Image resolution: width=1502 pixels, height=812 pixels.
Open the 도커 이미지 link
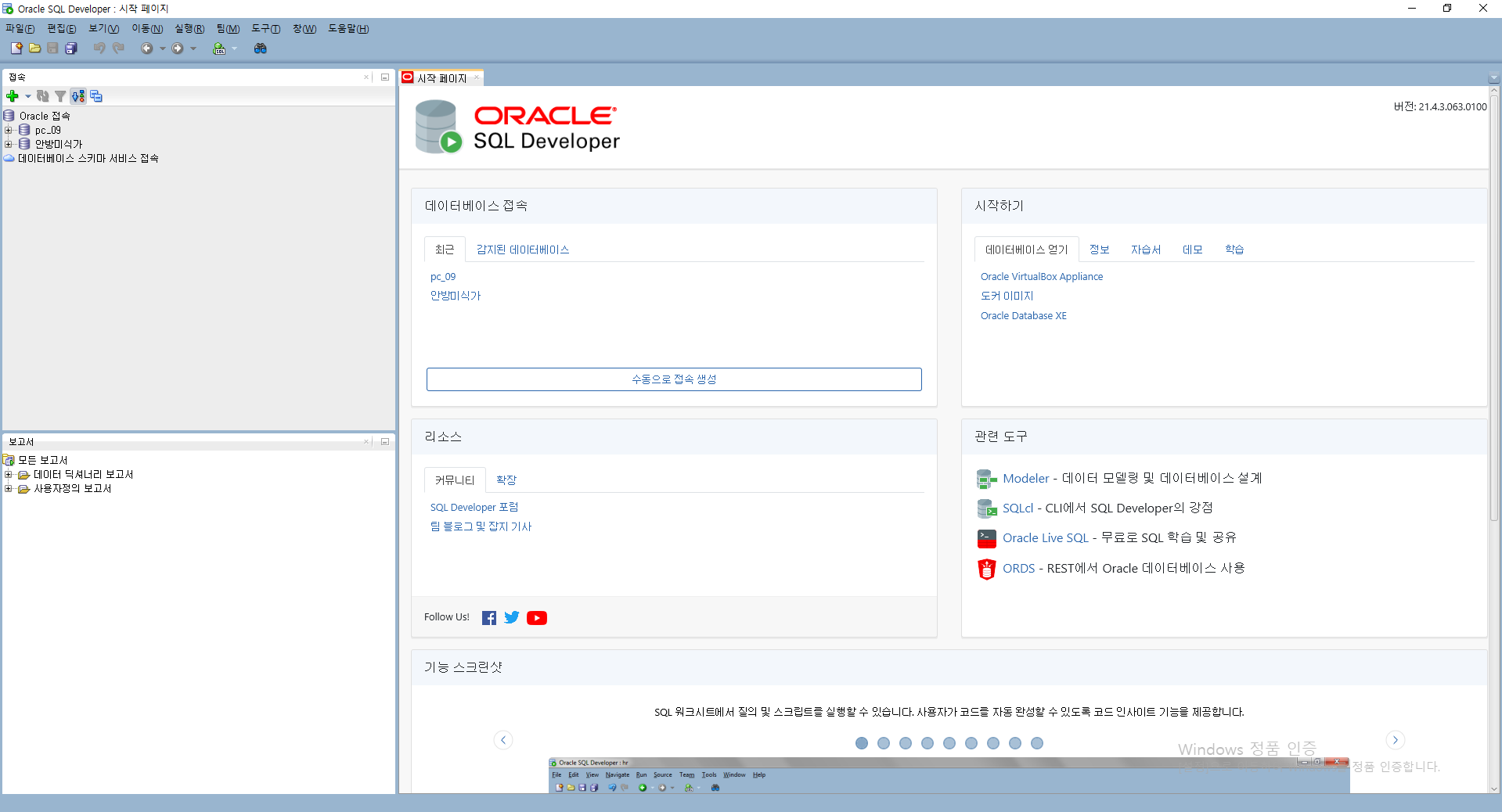(x=1007, y=296)
